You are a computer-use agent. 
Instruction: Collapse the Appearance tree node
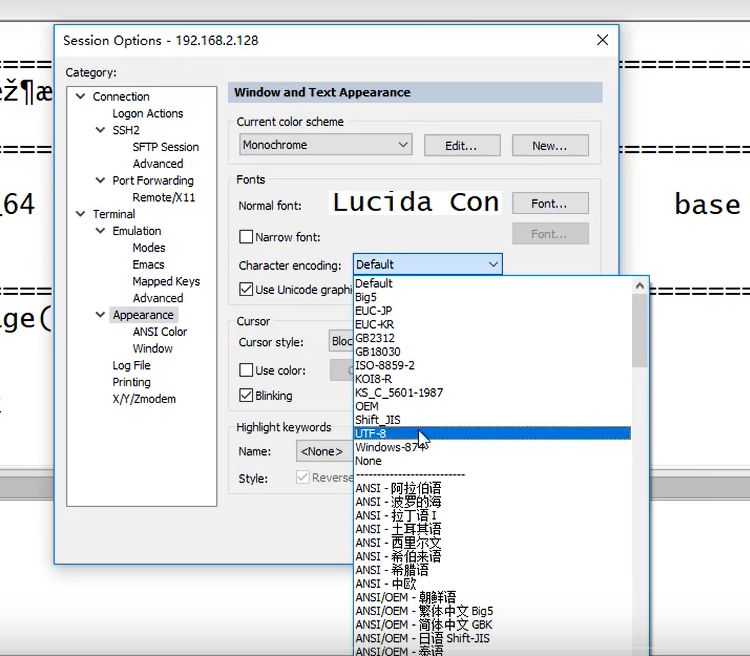tap(100, 315)
